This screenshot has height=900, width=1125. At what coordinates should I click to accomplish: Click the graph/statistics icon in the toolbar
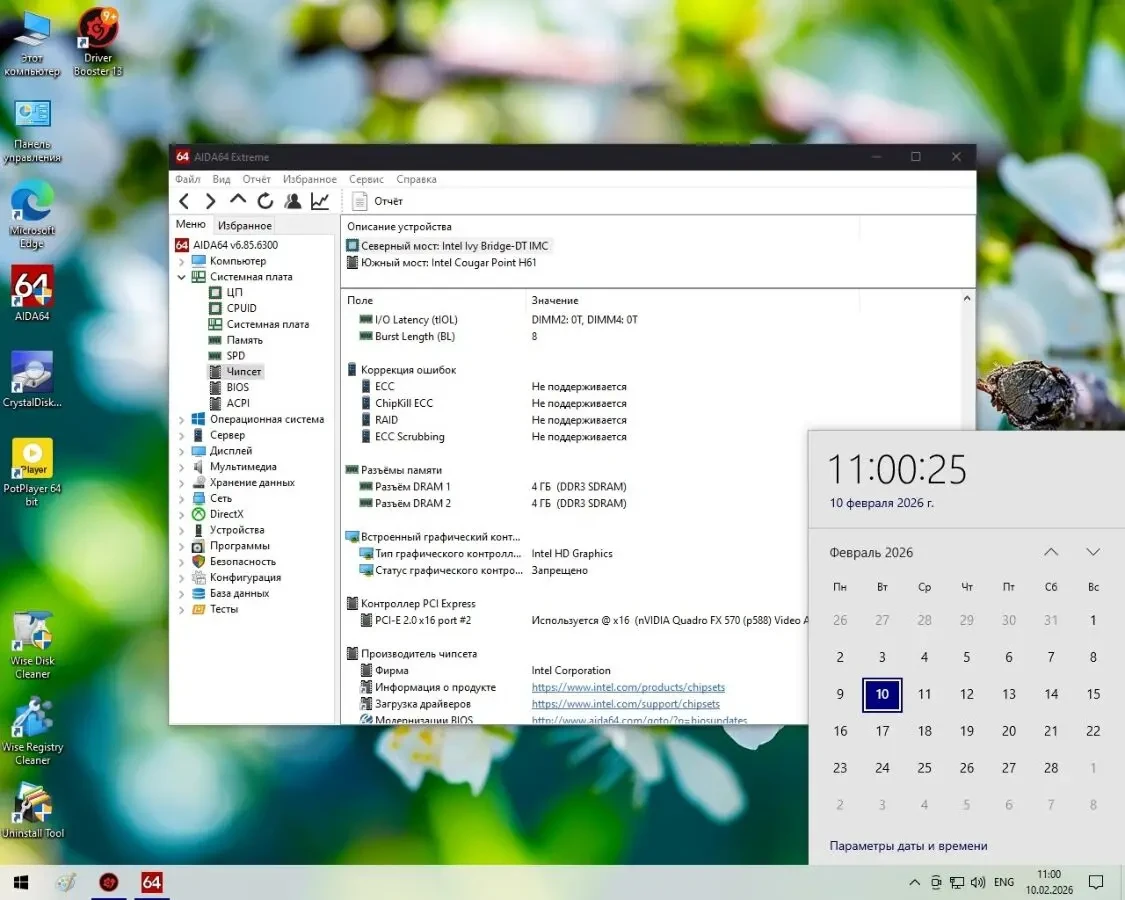[319, 201]
